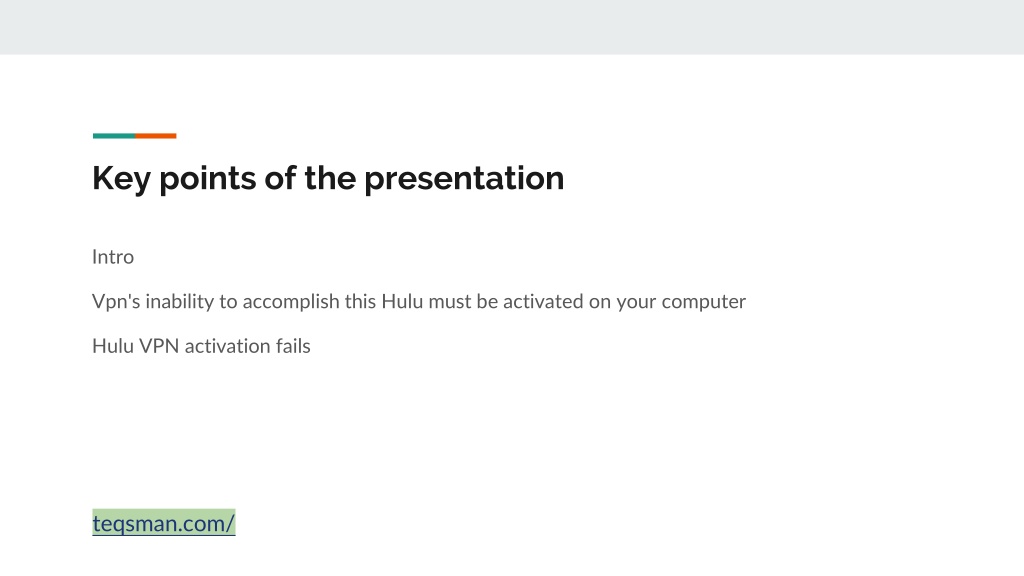Select the 'Intro' text line
Viewport: 1024px width, 576px height.
tap(113, 257)
